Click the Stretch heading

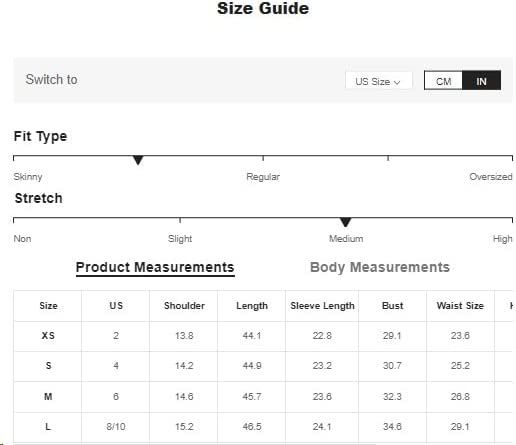click(39, 198)
